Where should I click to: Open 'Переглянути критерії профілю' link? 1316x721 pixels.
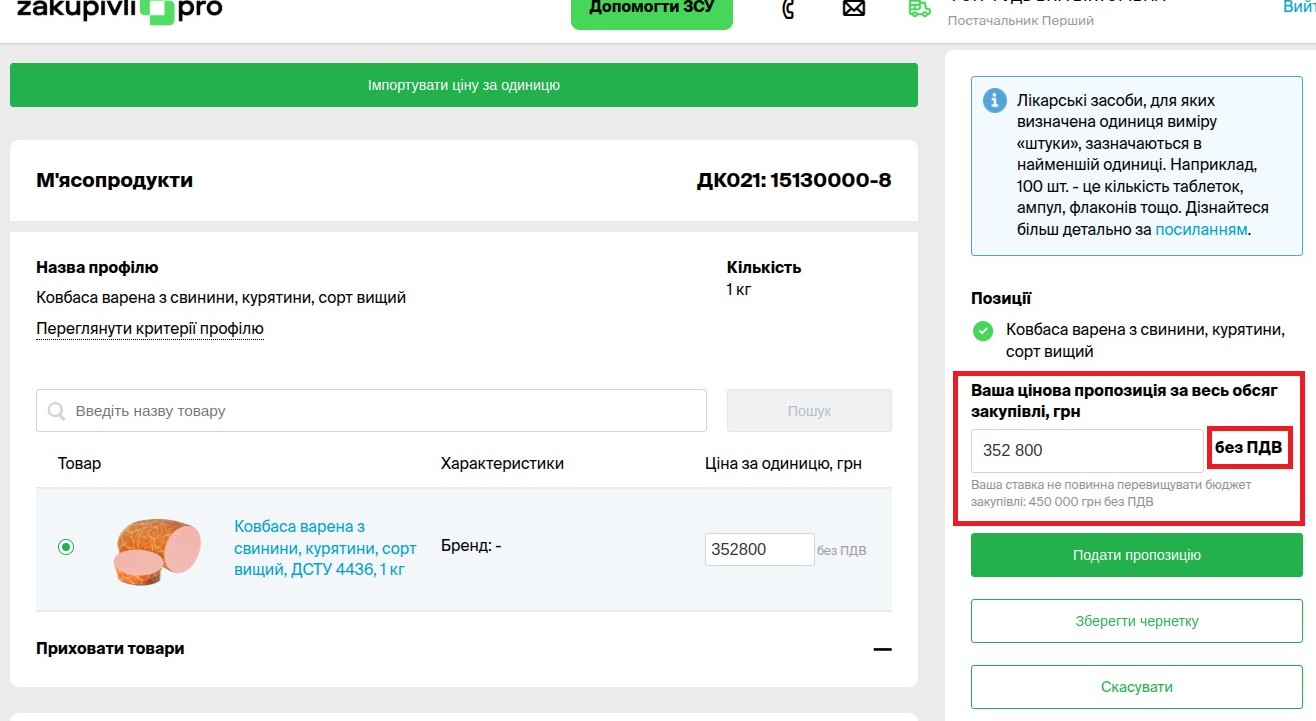click(150, 329)
